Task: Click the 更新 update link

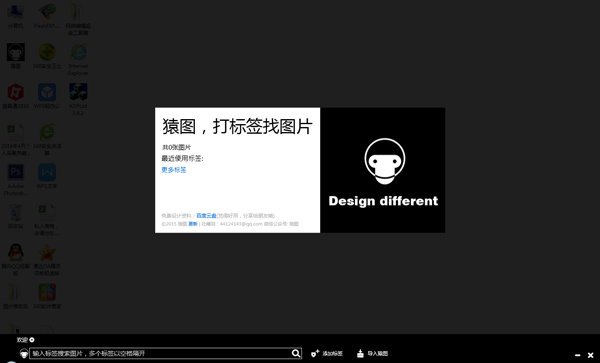Action: (x=193, y=224)
